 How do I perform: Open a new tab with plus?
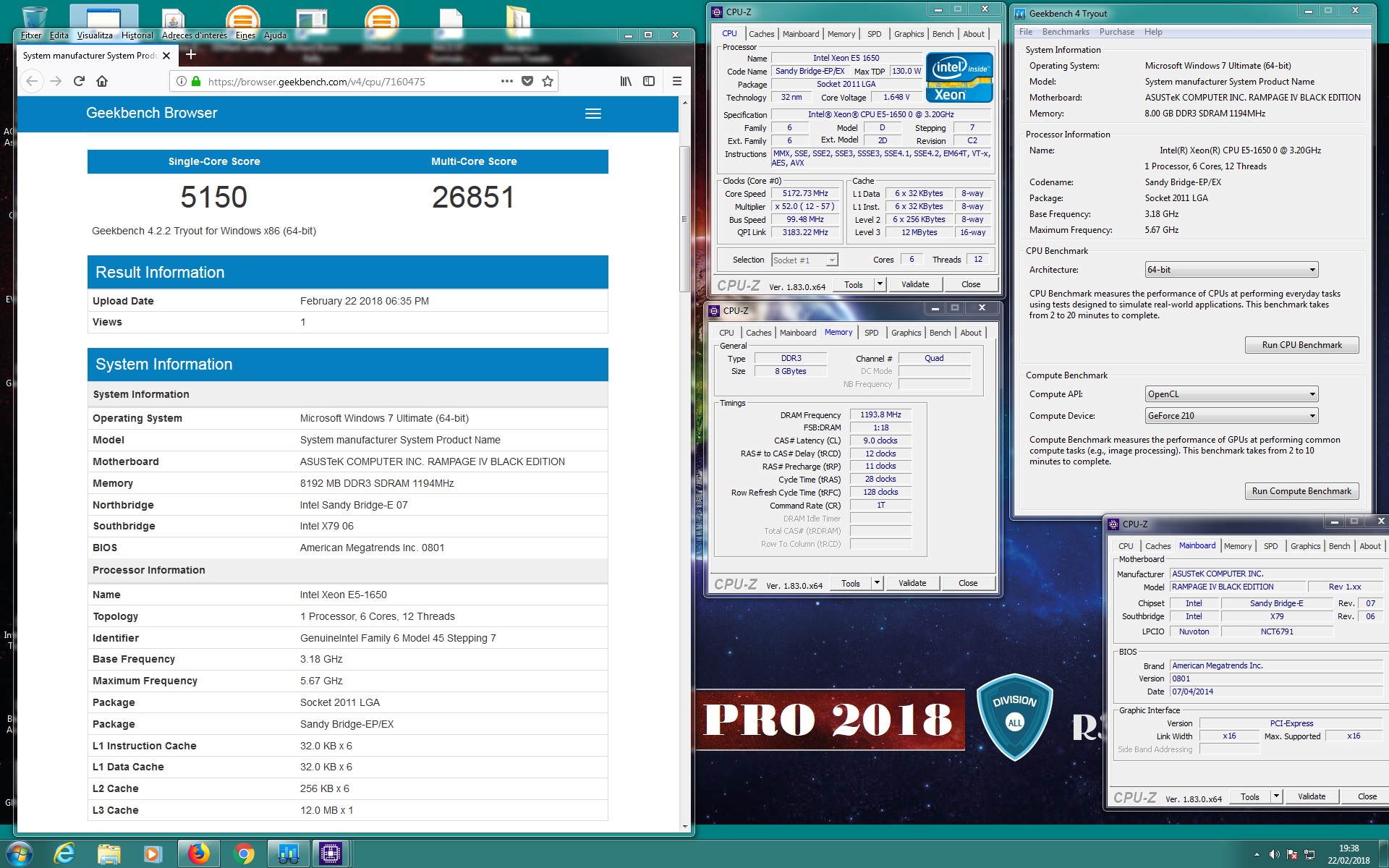[x=191, y=54]
